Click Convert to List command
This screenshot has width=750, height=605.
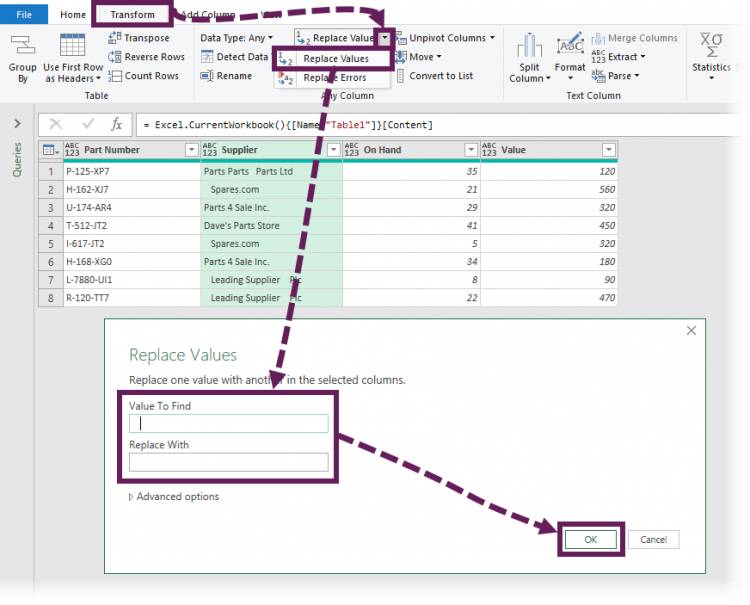point(435,76)
